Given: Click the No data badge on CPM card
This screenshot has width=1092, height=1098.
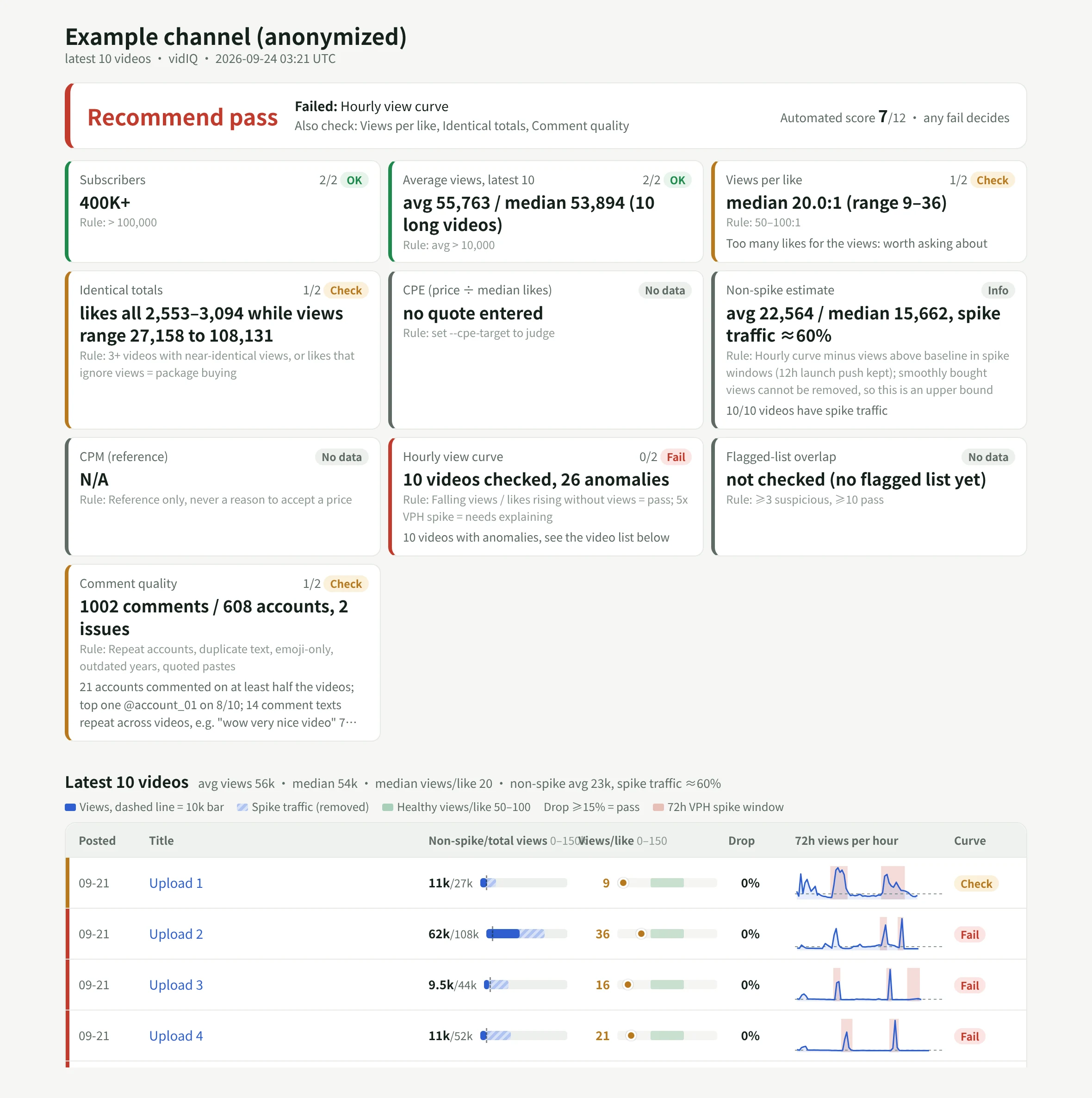Looking at the screenshot, I should tap(341, 457).
